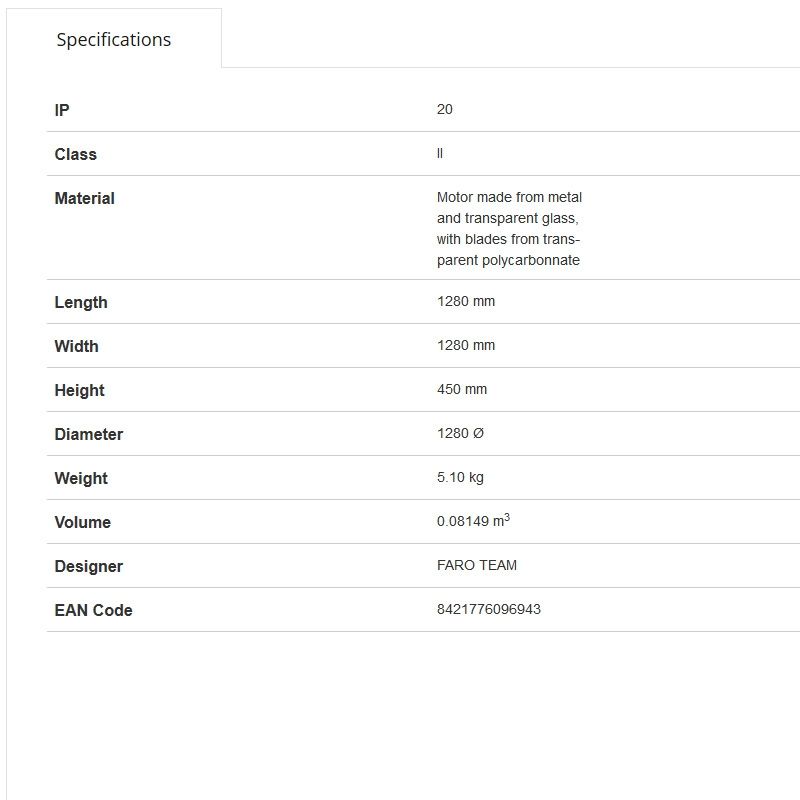
Task: Click the motor material description text
Action: [x=509, y=229]
